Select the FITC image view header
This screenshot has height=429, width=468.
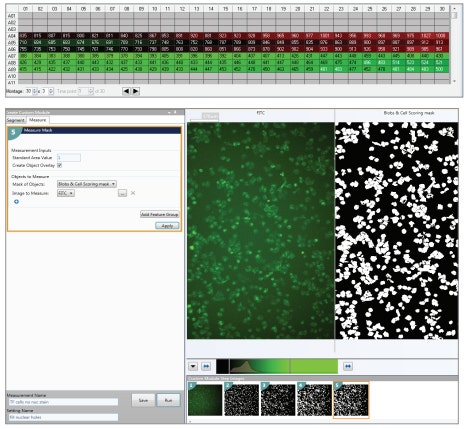pos(261,113)
